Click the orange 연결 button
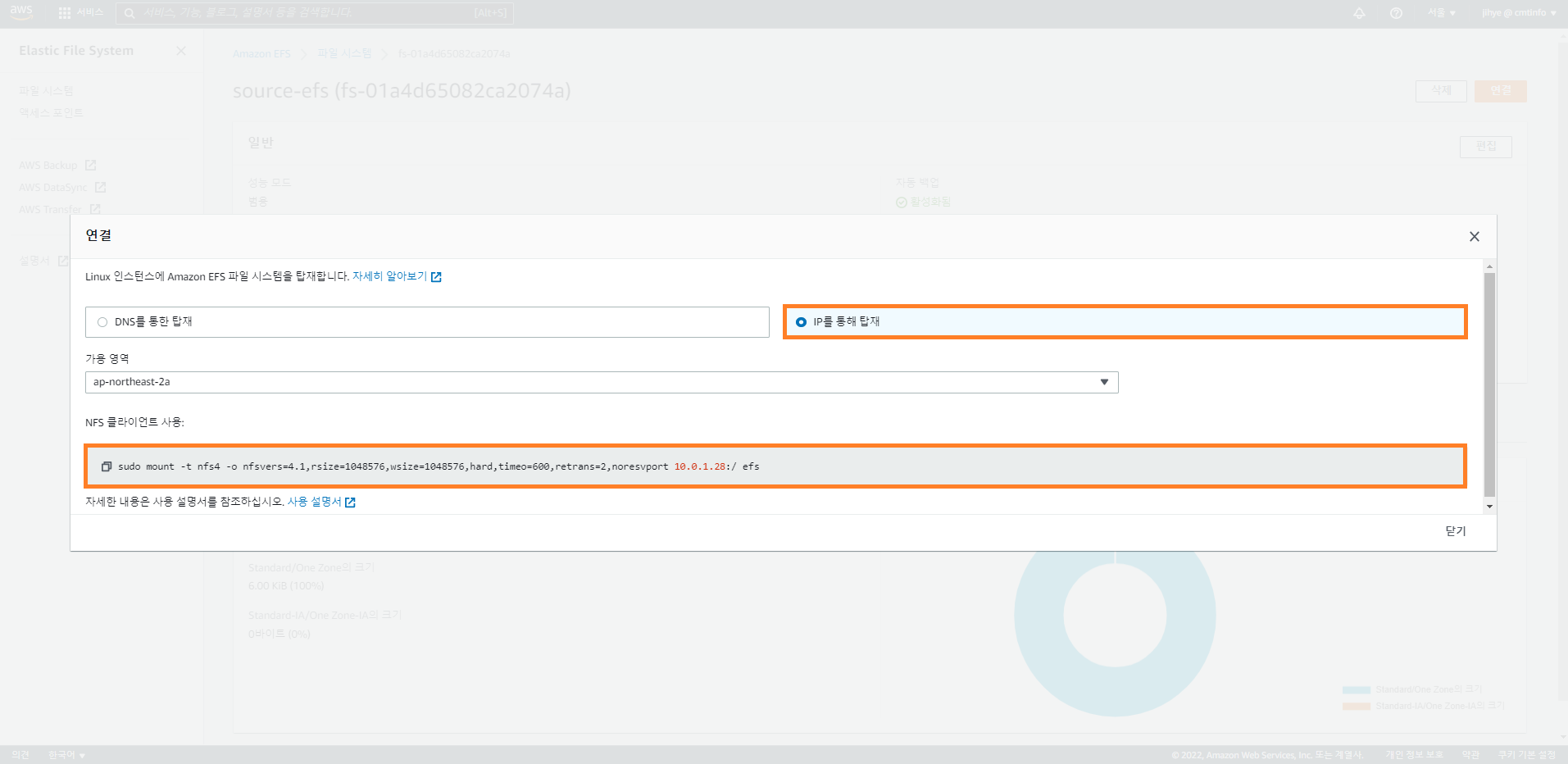 (1500, 91)
